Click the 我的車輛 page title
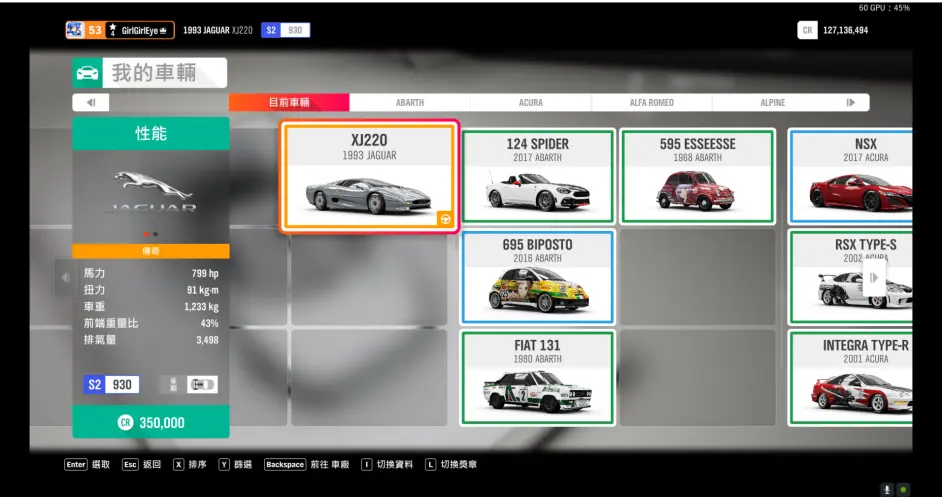 pyautogui.click(x=154, y=73)
